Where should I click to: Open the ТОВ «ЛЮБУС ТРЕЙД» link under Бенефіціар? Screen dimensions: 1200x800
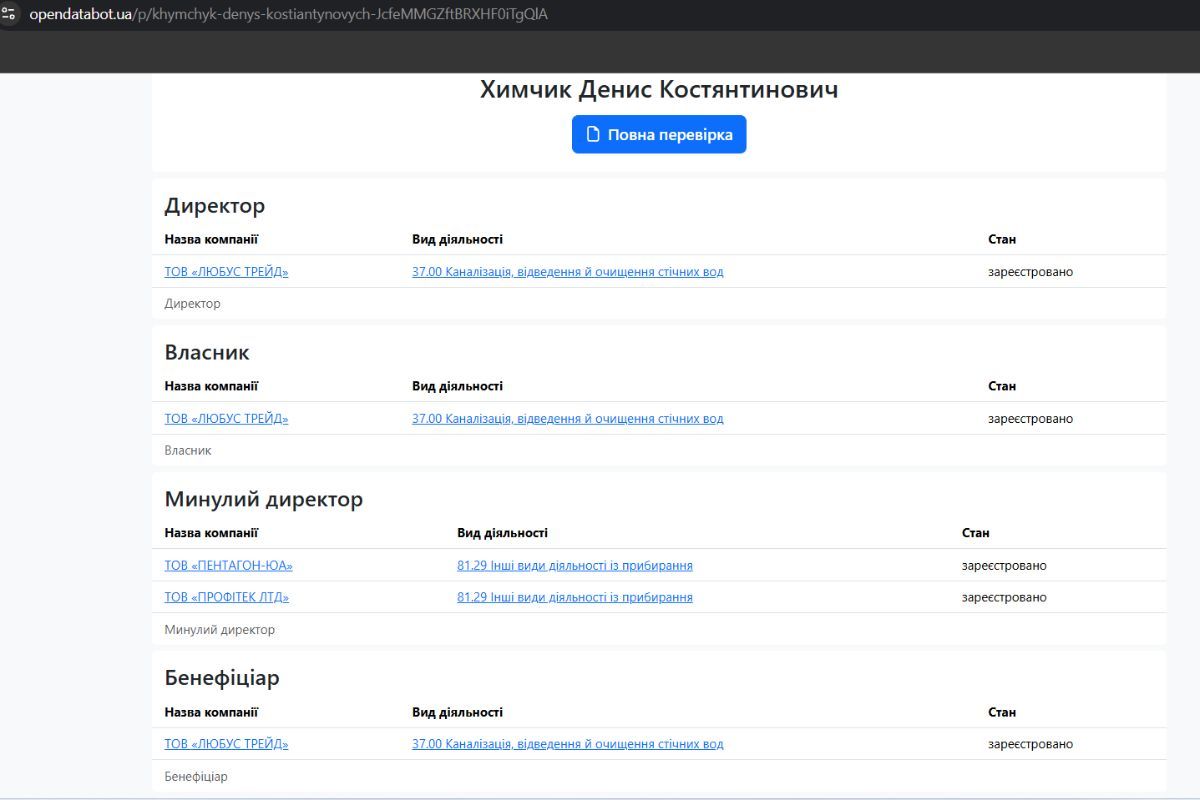pyautogui.click(x=225, y=743)
